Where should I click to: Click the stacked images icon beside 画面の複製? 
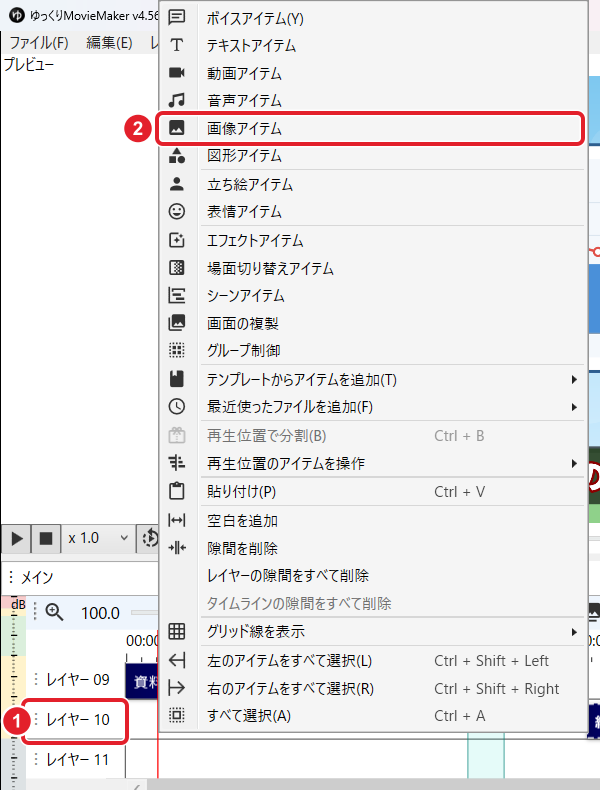[176, 322]
